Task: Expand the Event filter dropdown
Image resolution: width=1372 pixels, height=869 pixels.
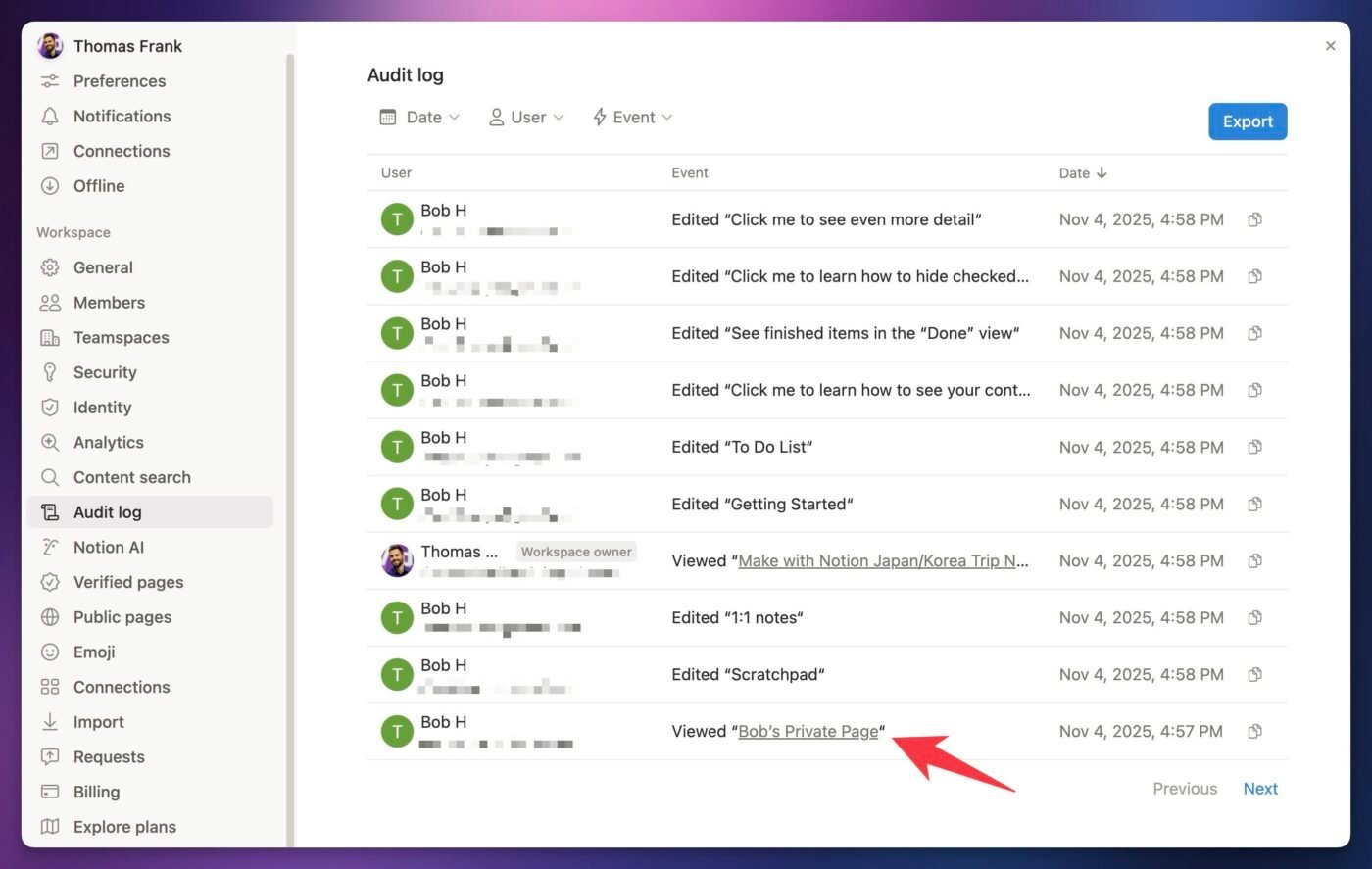Action: coord(632,118)
